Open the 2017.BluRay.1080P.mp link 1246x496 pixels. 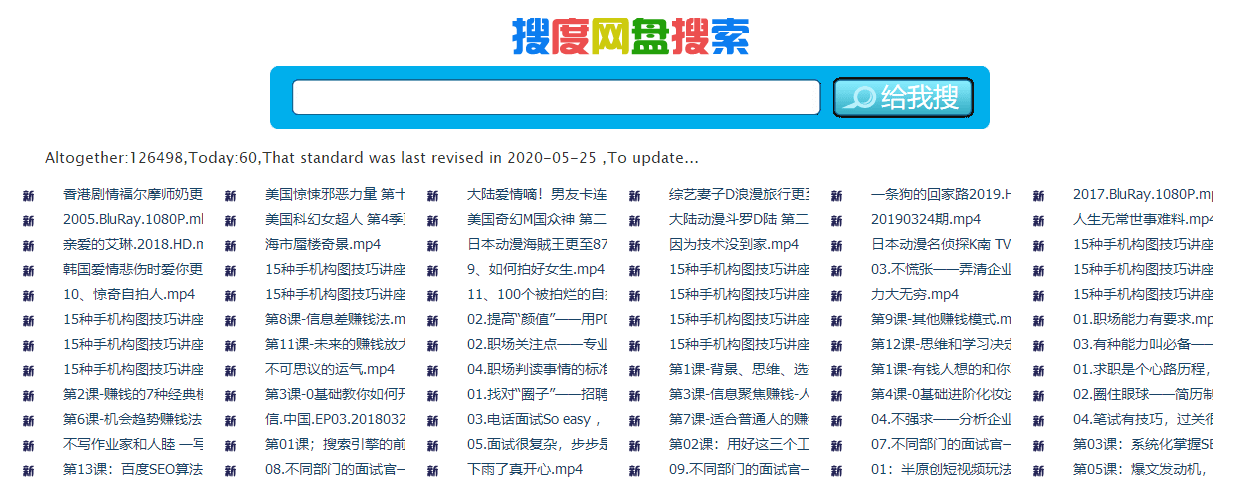coord(1143,194)
